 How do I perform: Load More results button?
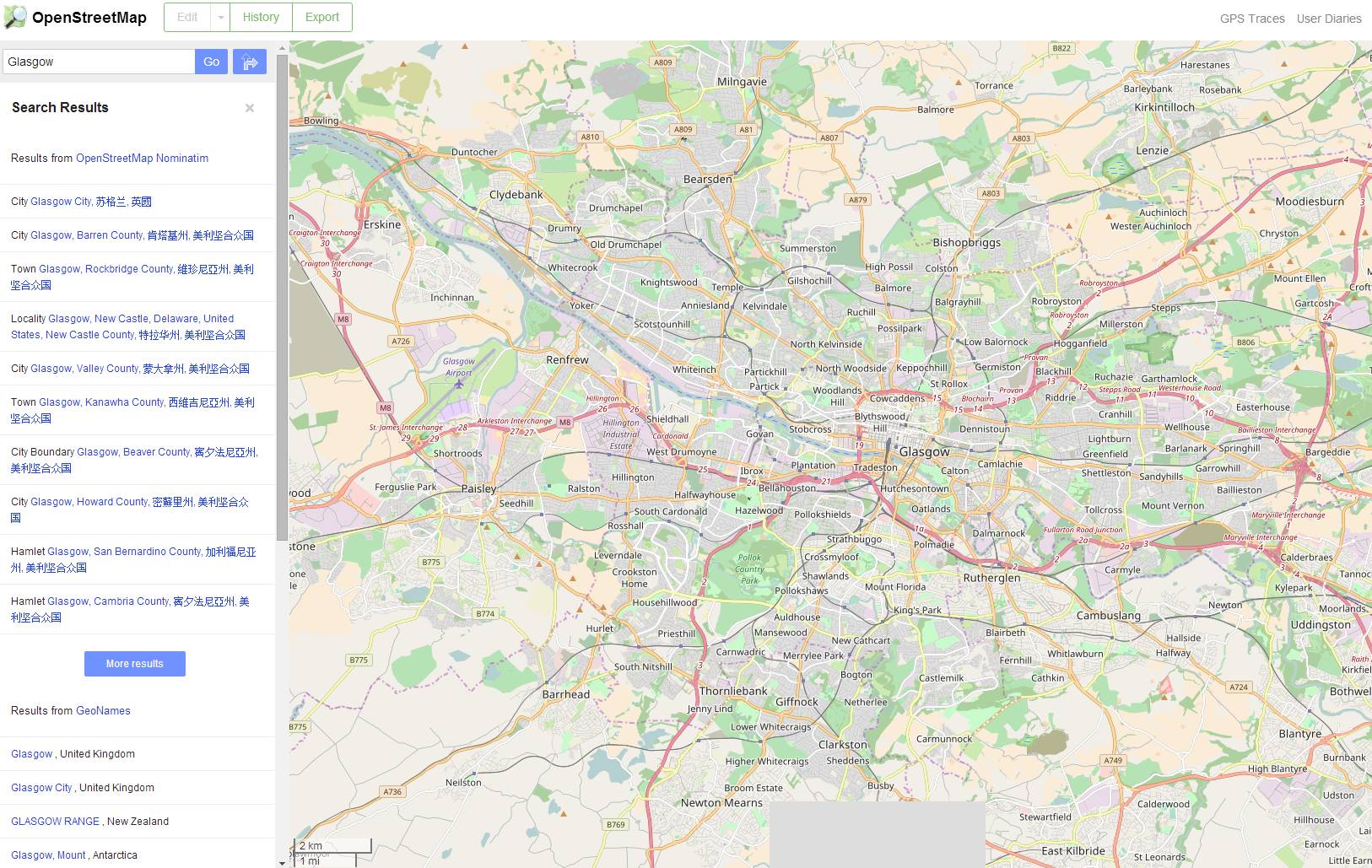[x=135, y=664]
